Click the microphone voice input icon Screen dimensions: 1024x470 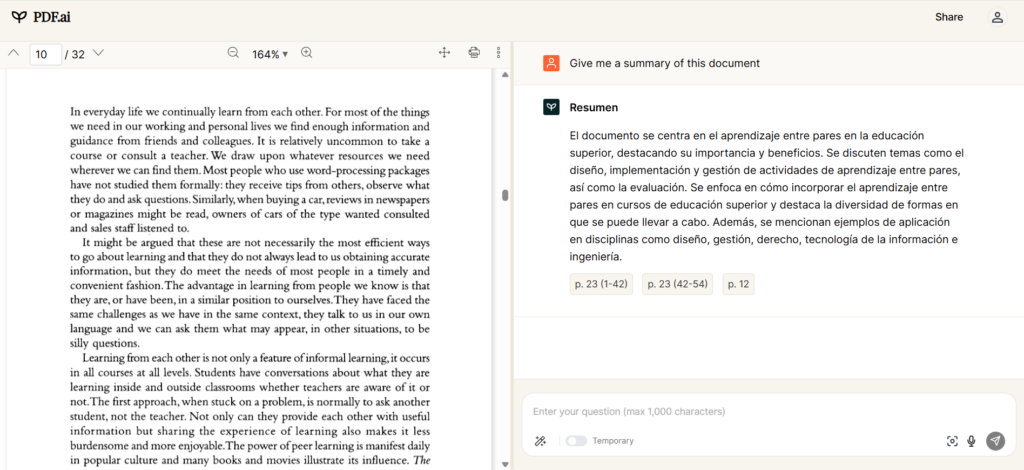click(x=971, y=441)
